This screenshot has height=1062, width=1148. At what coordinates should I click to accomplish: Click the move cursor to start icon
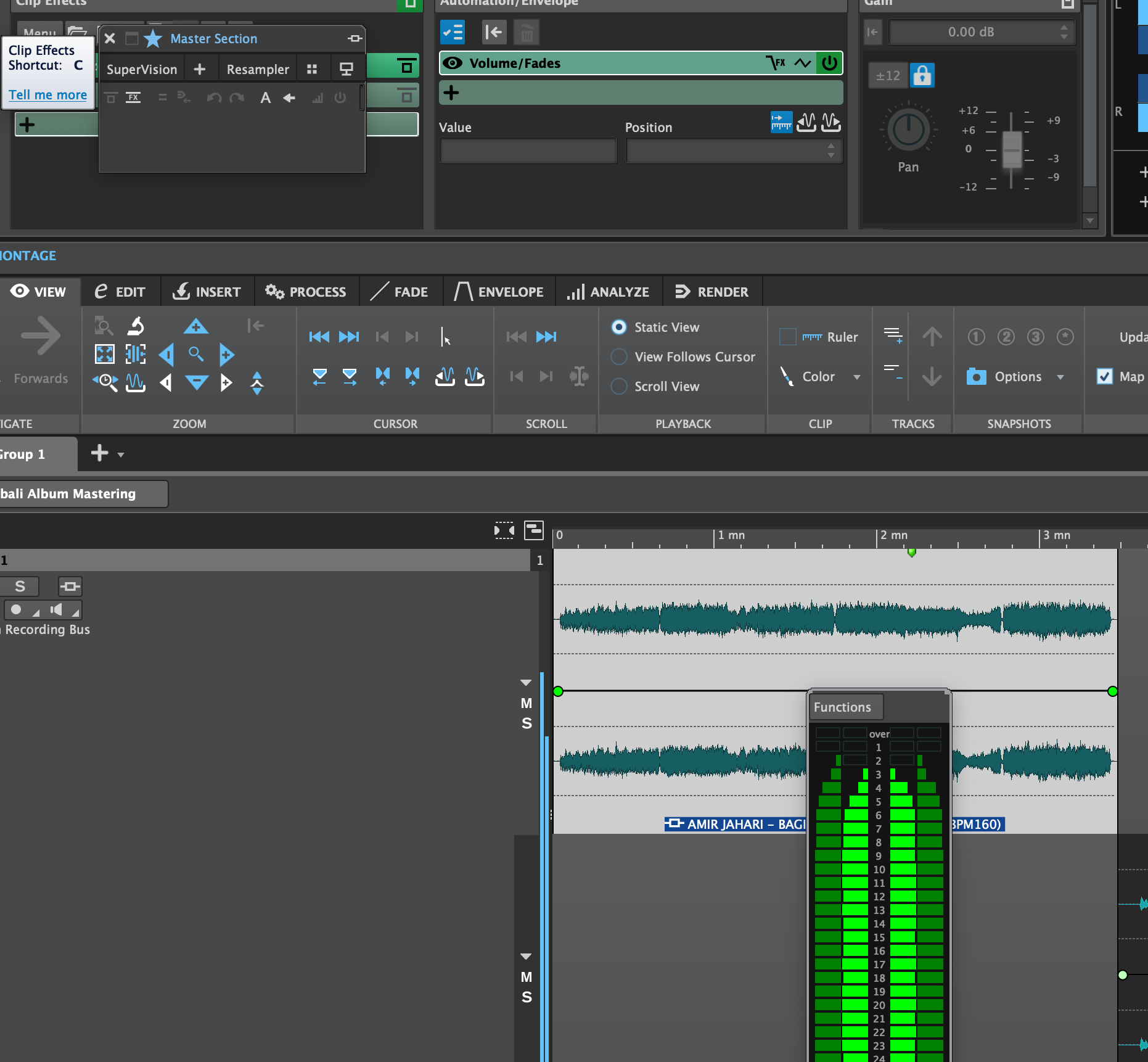point(319,337)
